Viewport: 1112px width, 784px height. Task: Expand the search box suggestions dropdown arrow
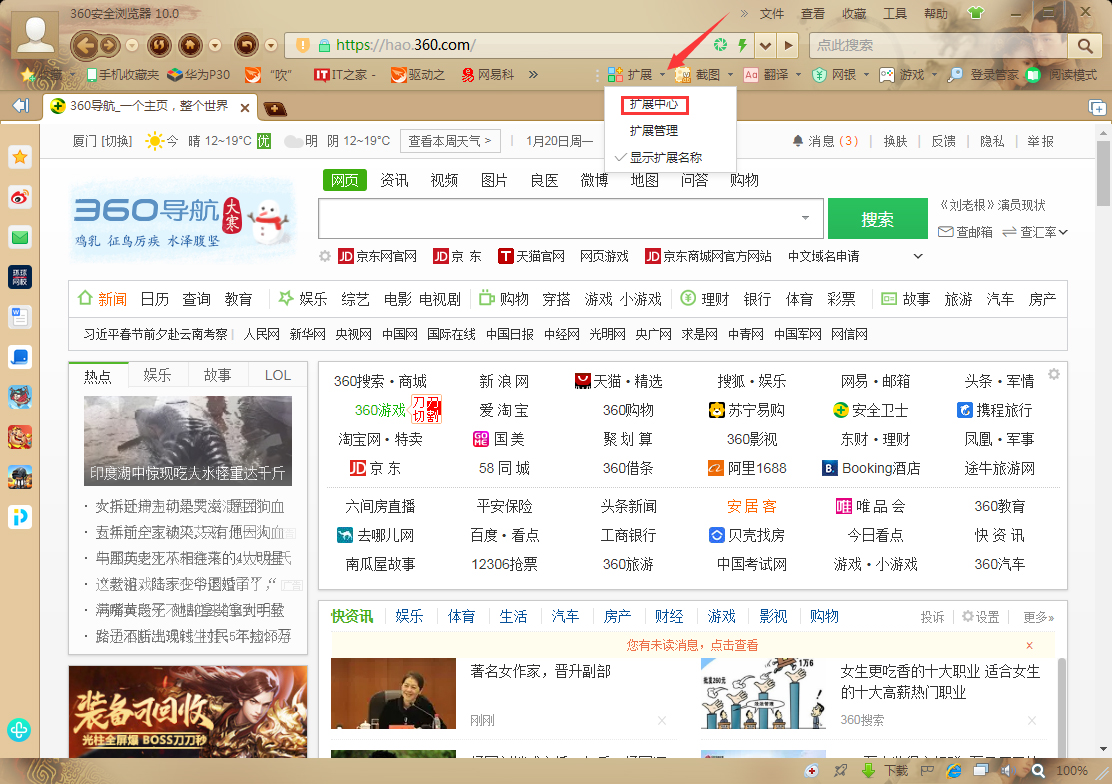[804, 218]
